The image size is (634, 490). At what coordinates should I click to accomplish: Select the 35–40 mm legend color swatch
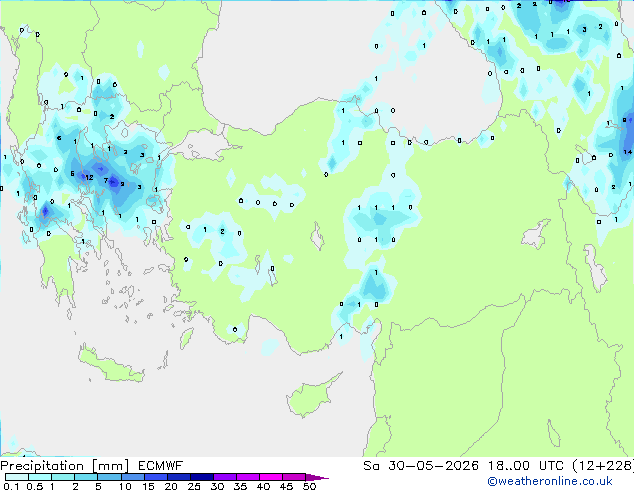[x=247, y=477]
